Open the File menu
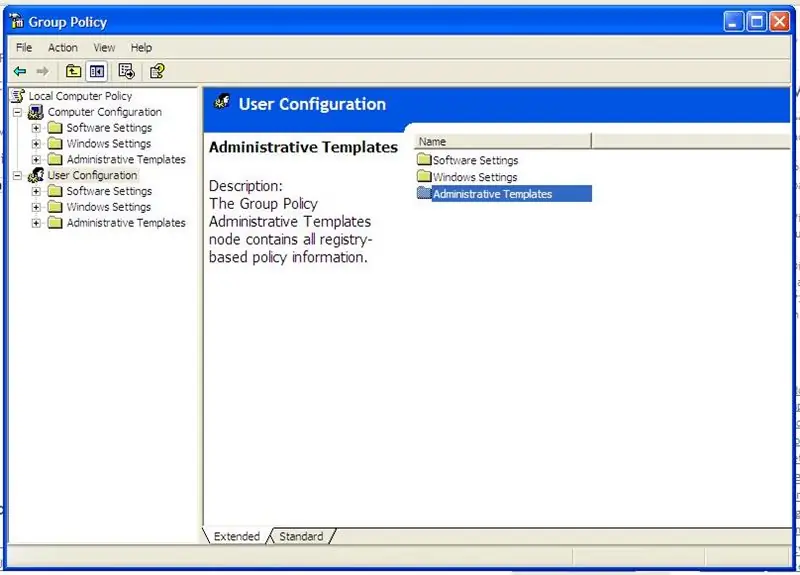This screenshot has width=800, height=575. [x=24, y=47]
